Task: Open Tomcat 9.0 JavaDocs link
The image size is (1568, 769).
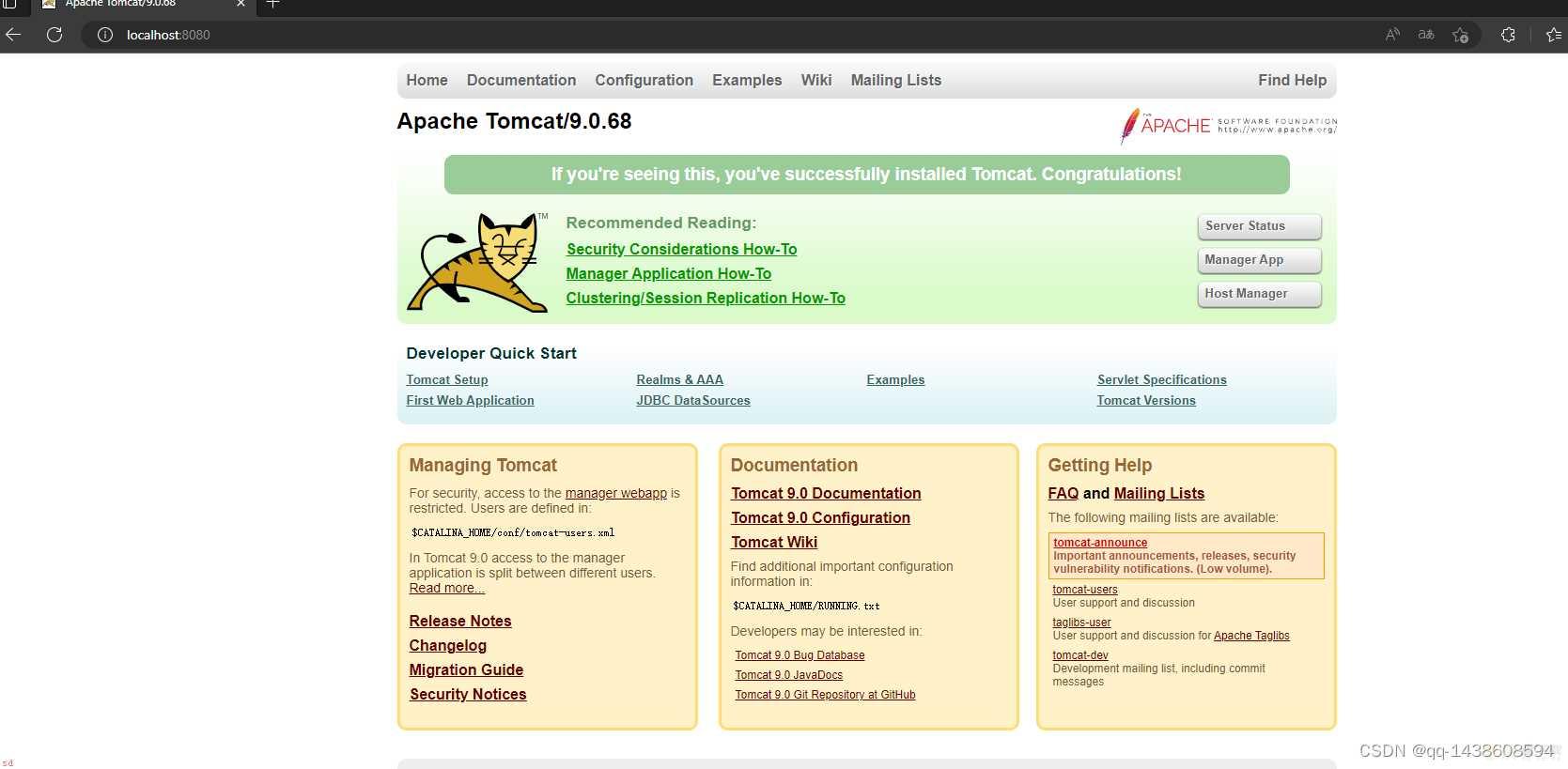Action: [788, 675]
